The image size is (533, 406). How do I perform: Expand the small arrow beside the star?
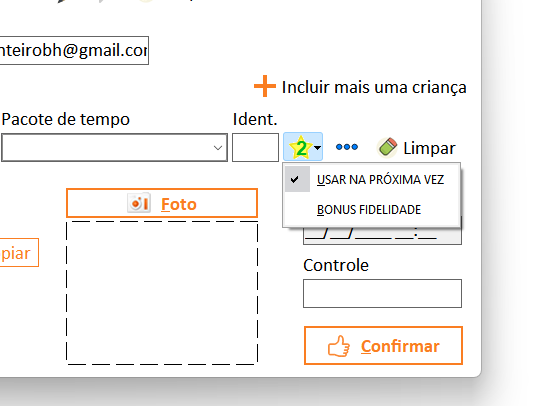point(317,147)
